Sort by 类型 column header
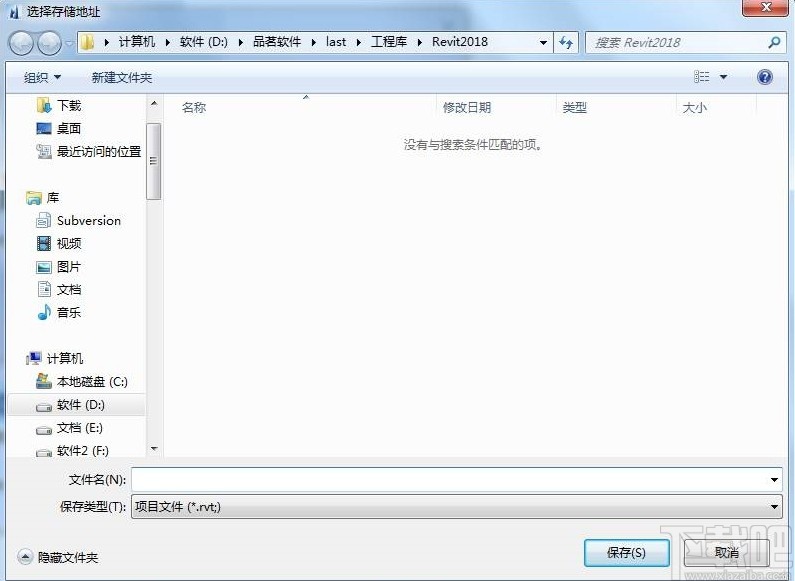The width and height of the screenshot is (795, 581). point(574,107)
